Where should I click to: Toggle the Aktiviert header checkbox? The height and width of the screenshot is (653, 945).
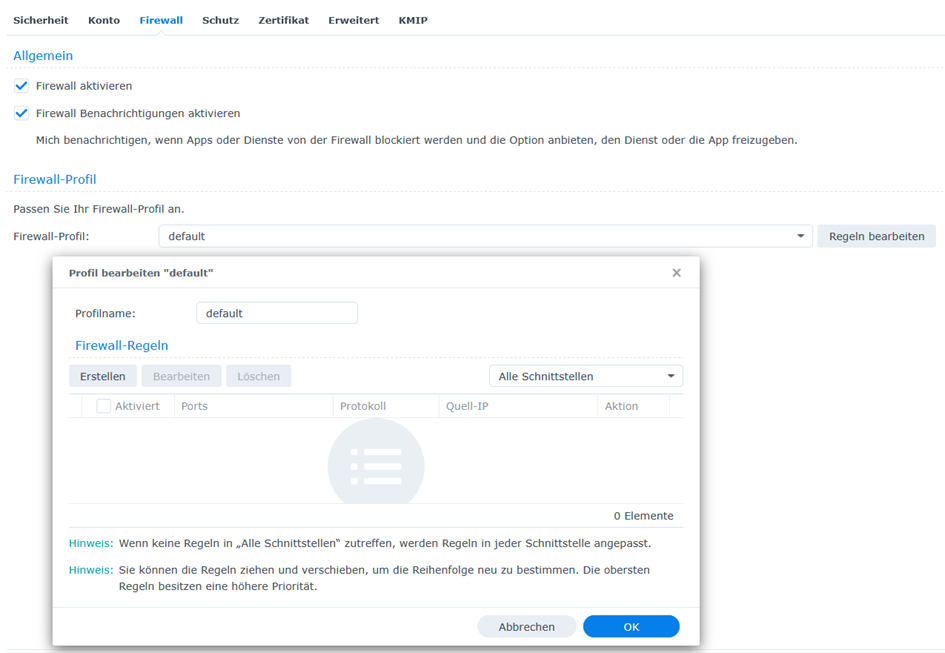104,406
